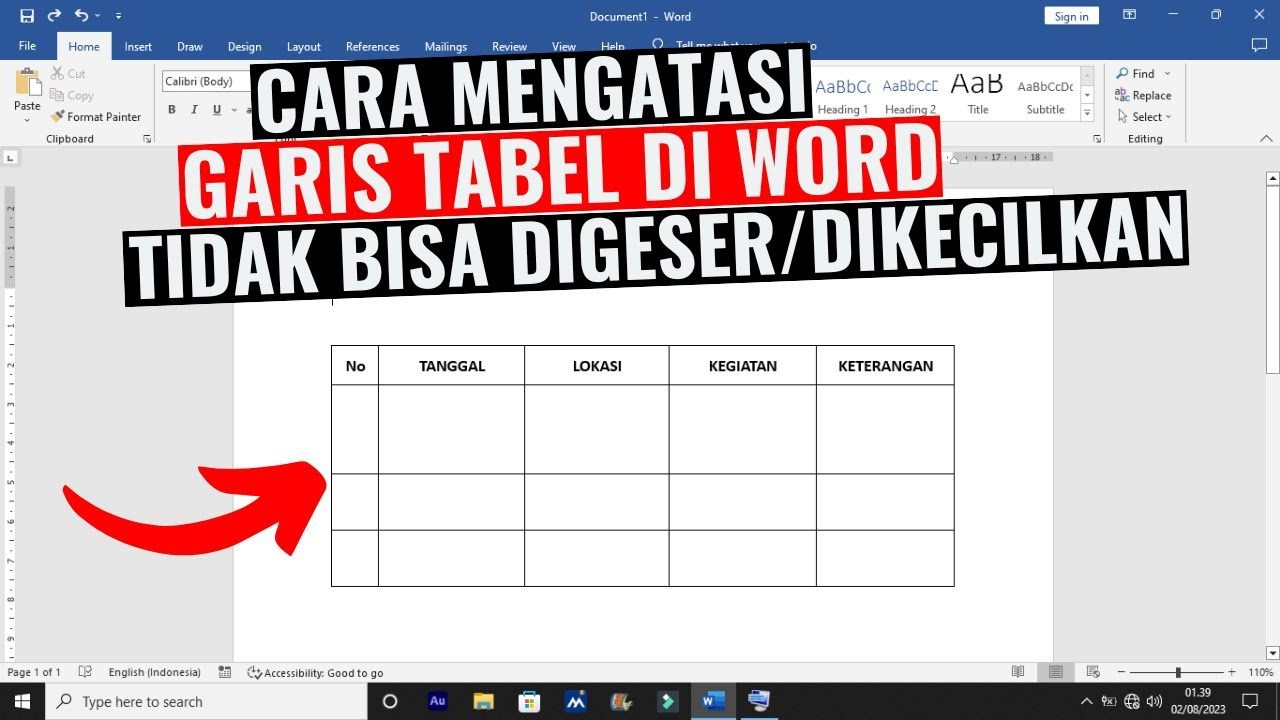This screenshot has height=720, width=1280.
Task: Open the Styles pane dialog launcher
Action: click(x=1096, y=139)
